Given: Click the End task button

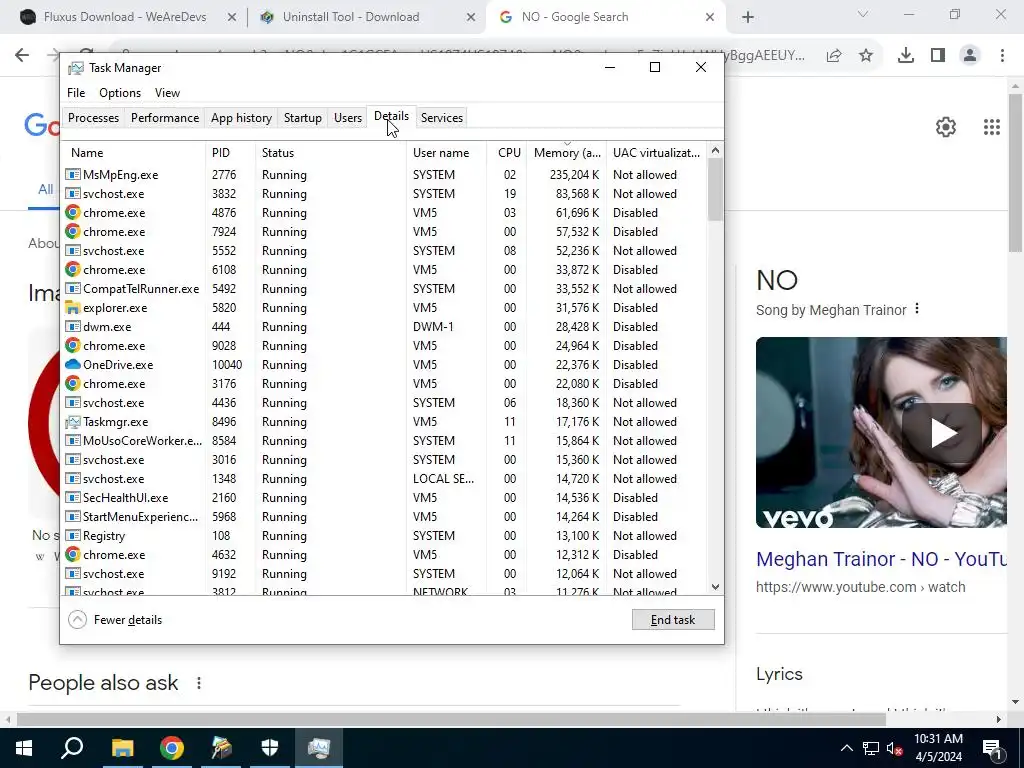Looking at the screenshot, I should tap(673, 620).
